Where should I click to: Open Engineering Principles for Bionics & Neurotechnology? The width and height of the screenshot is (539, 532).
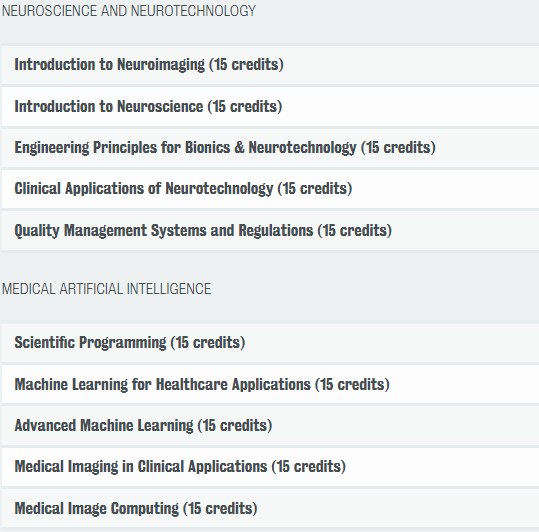[271, 148]
